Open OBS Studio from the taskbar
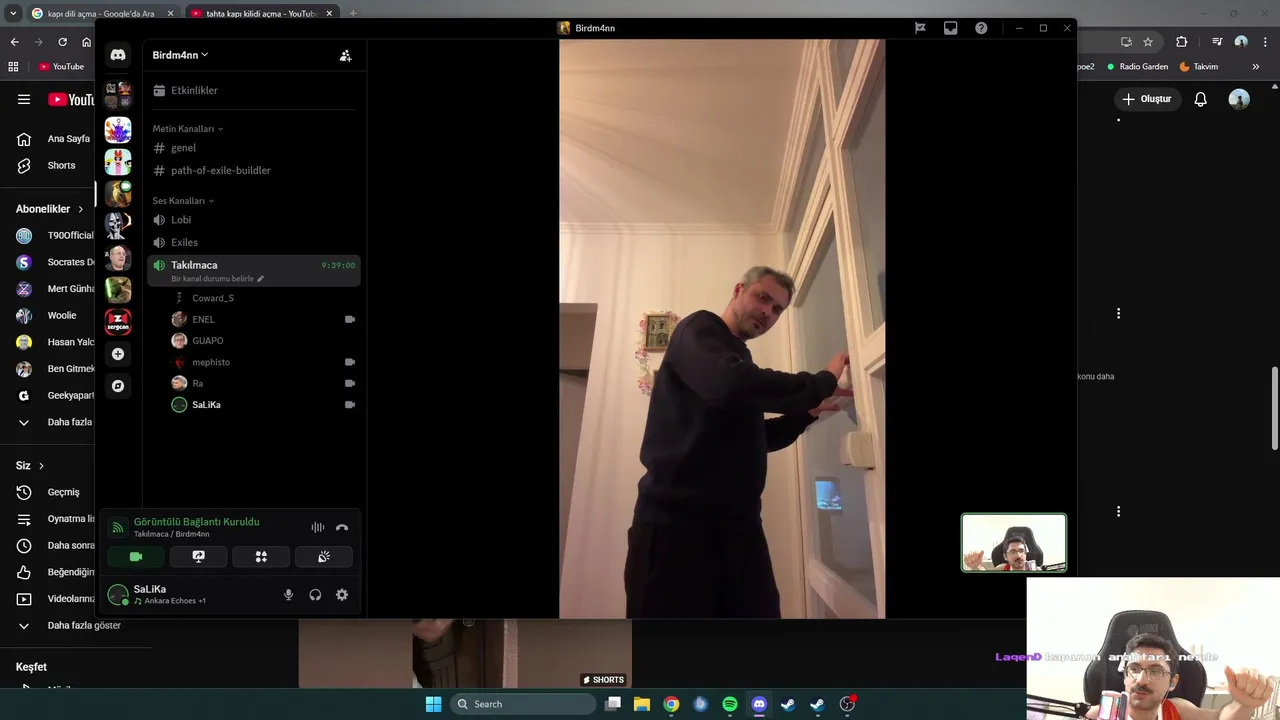This screenshot has width=1280, height=720. (x=847, y=704)
